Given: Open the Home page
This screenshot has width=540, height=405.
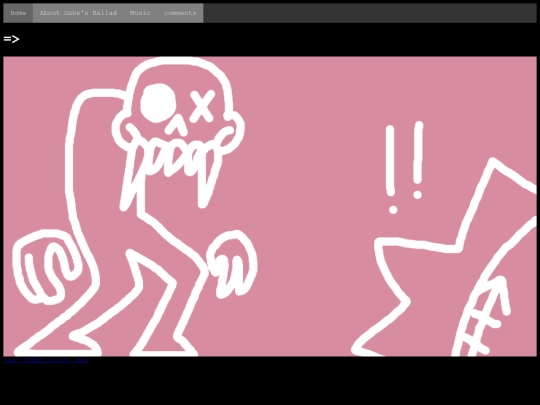Looking at the screenshot, I should tap(18, 13).
